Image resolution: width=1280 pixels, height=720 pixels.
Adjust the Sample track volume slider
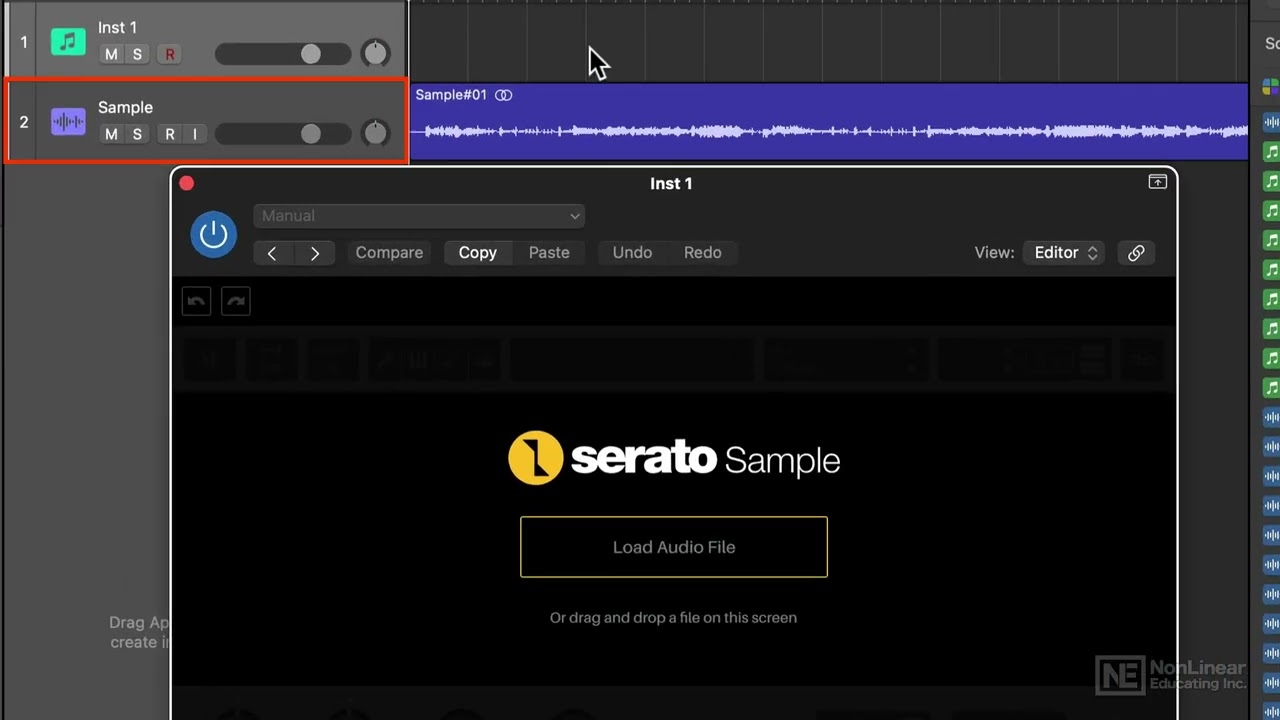point(283,134)
